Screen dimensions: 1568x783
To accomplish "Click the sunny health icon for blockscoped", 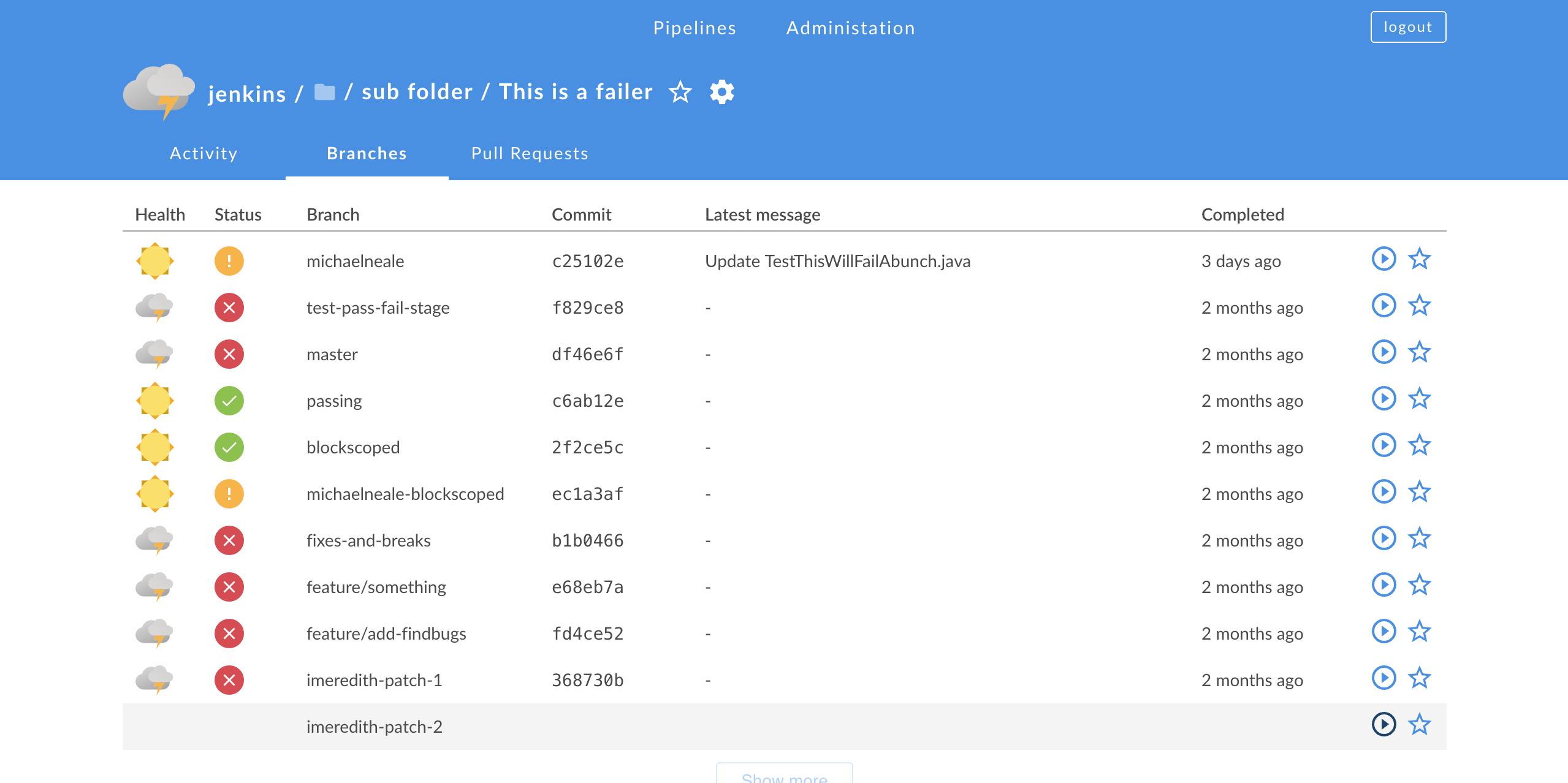I will click(x=154, y=447).
